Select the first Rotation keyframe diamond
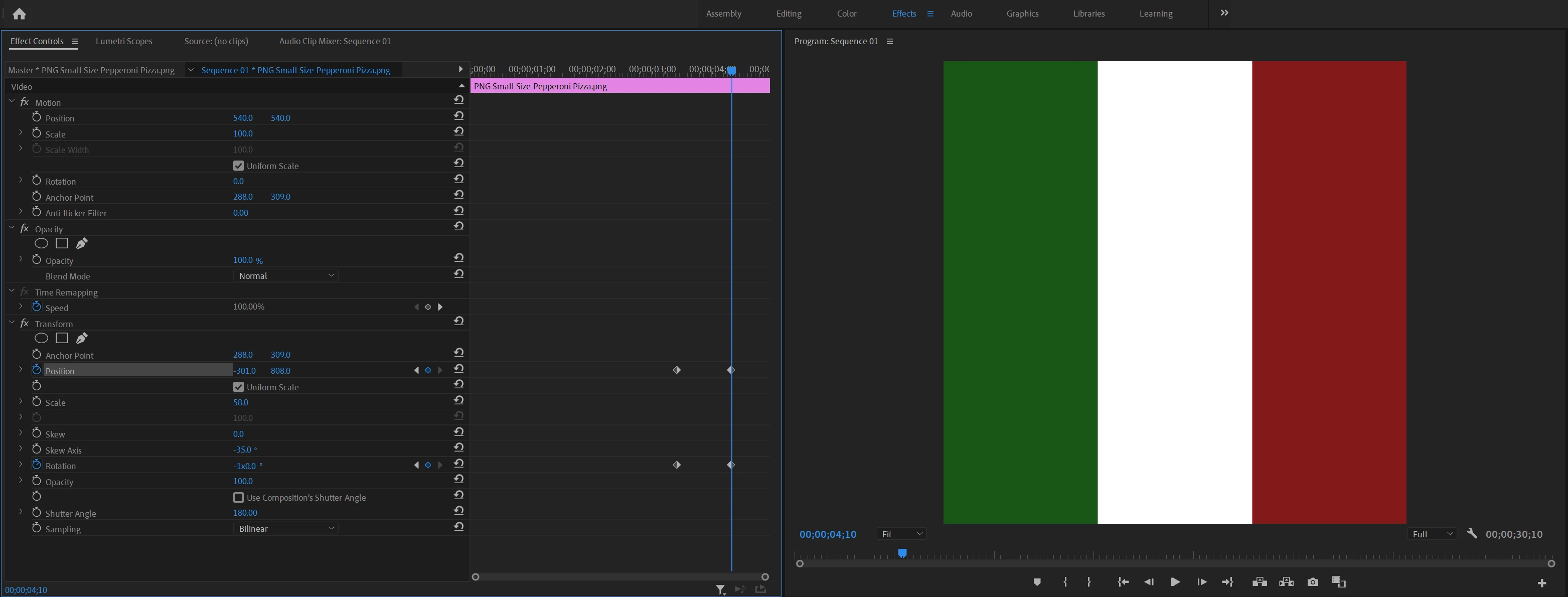 676,465
